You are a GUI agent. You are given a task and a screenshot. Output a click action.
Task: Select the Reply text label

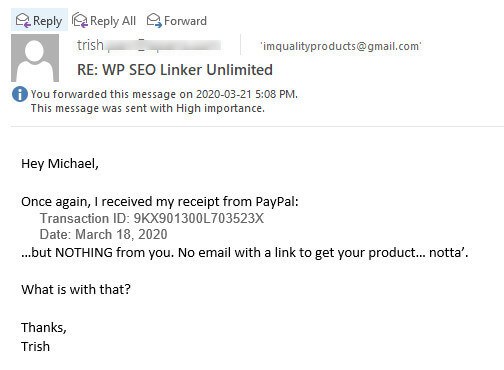tap(47, 21)
